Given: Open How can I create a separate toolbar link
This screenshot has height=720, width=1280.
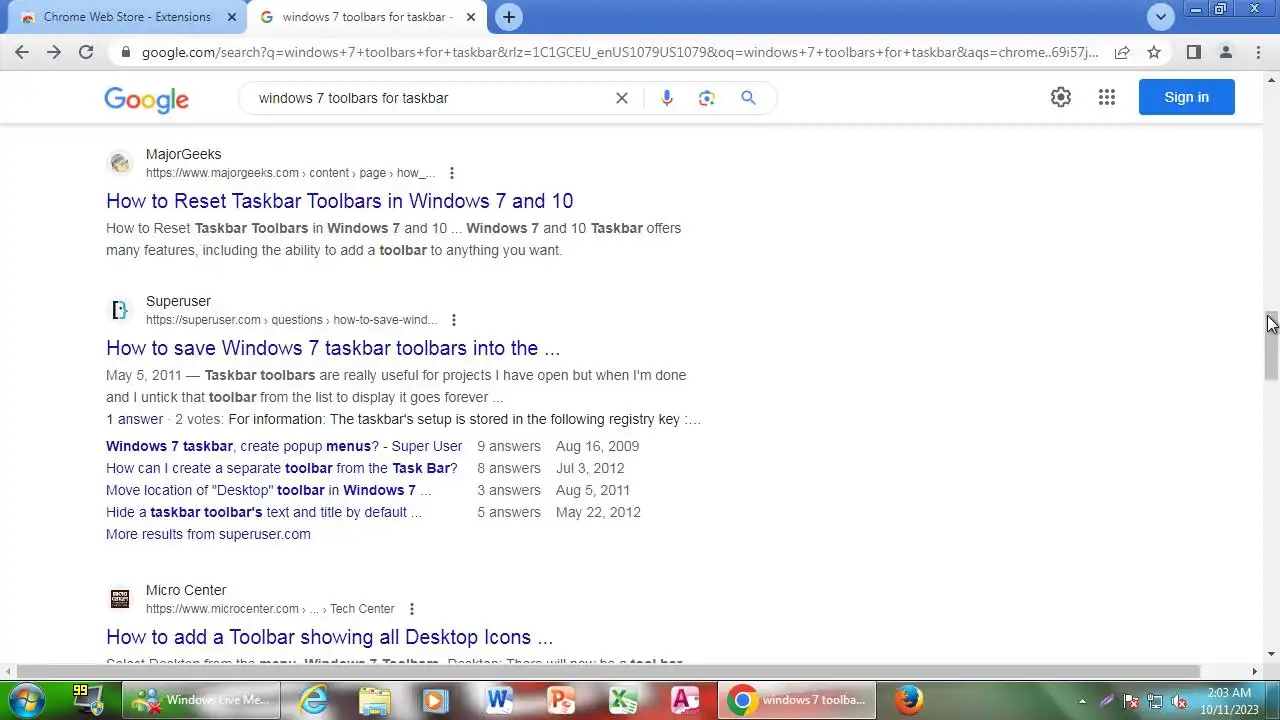Looking at the screenshot, I should point(281,468).
